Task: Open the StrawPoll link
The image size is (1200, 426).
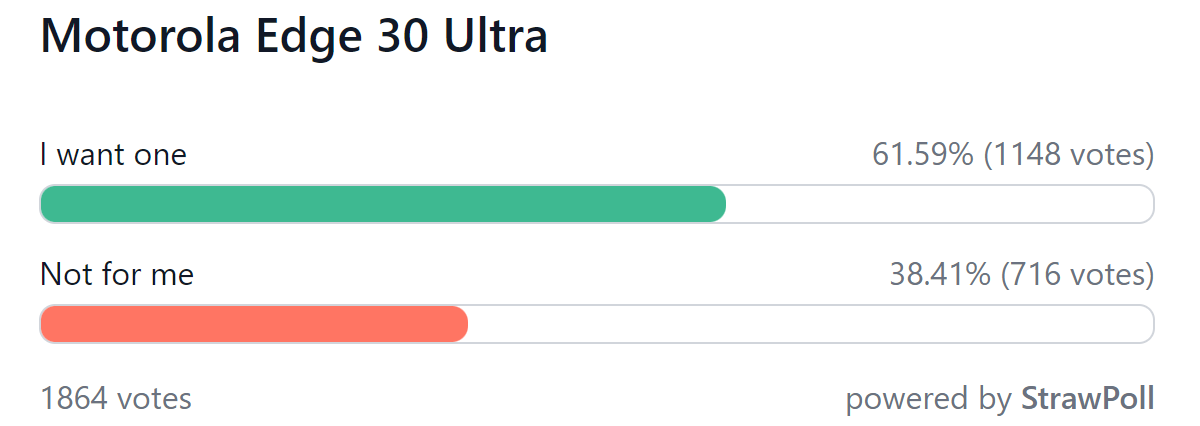Action: pos(1087,399)
